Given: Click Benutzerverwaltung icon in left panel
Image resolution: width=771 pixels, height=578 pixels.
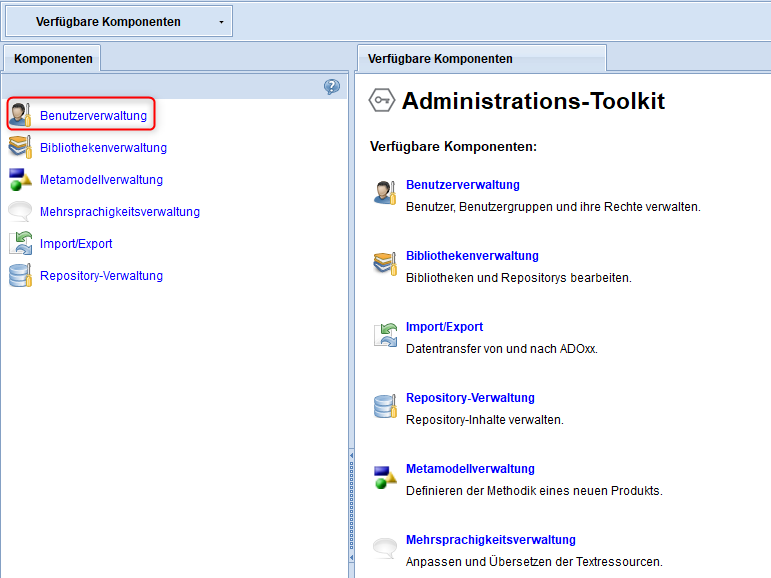Looking at the screenshot, I should coord(21,115).
